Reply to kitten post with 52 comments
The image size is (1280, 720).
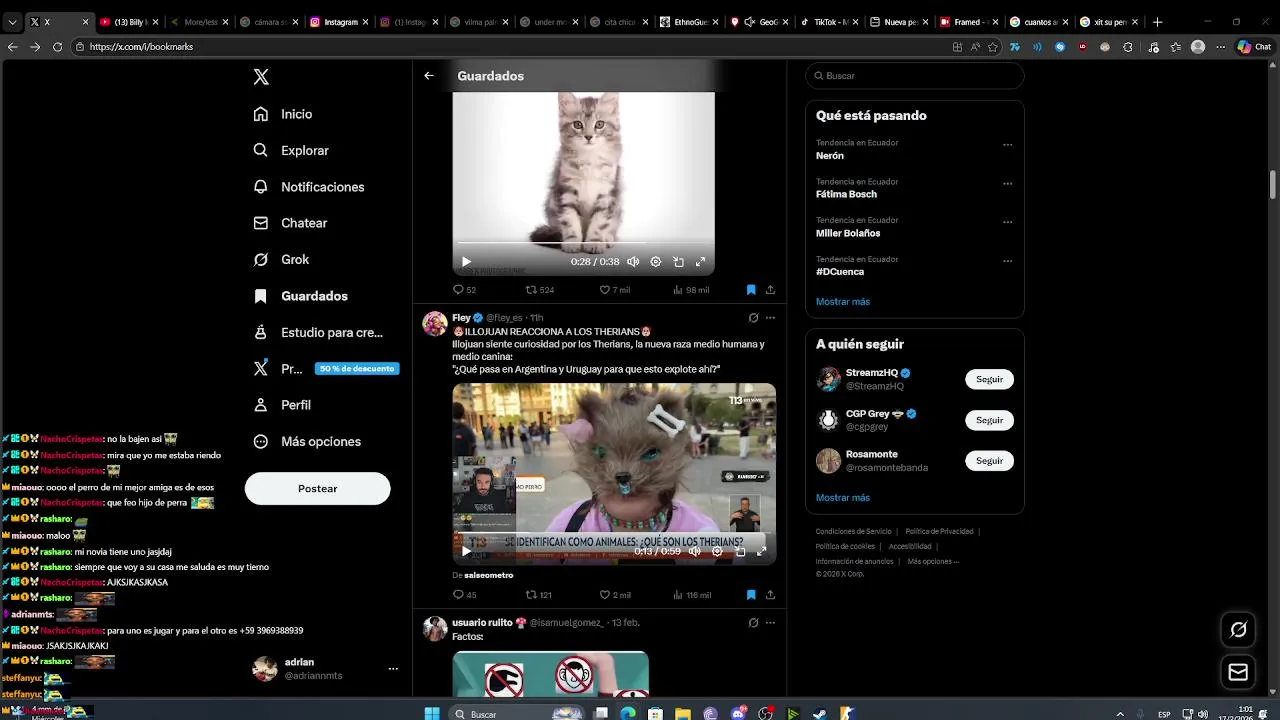pyautogui.click(x=464, y=290)
